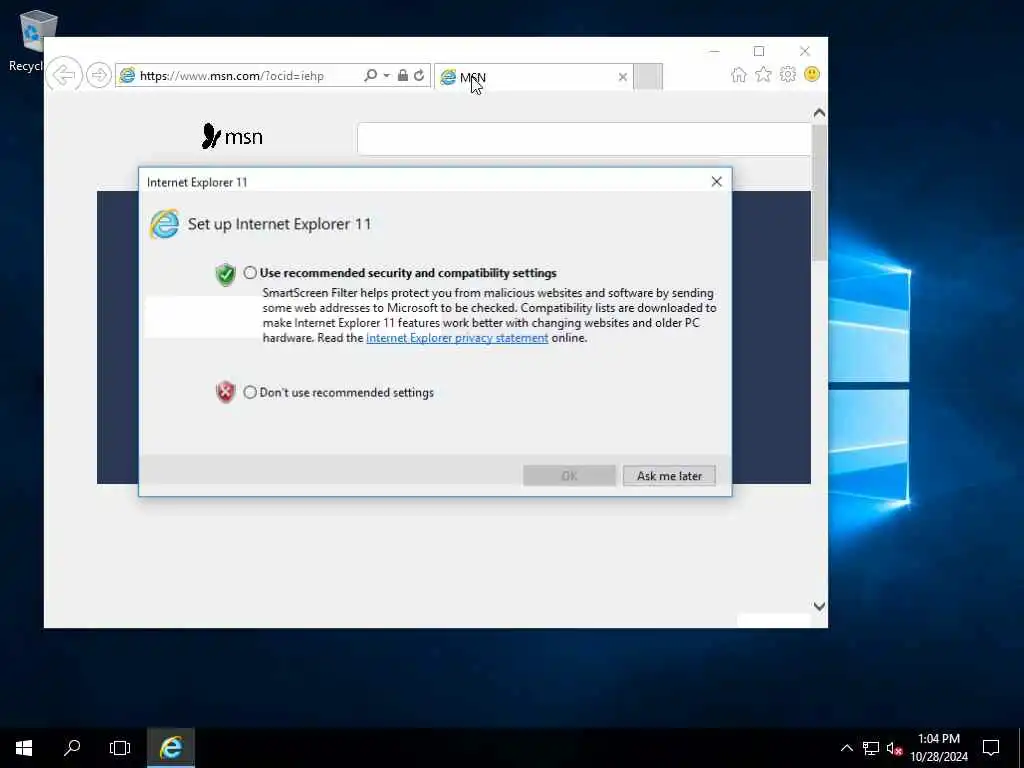Click the page scrollbar down arrow
This screenshot has width=1024, height=768.
coord(819,606)
